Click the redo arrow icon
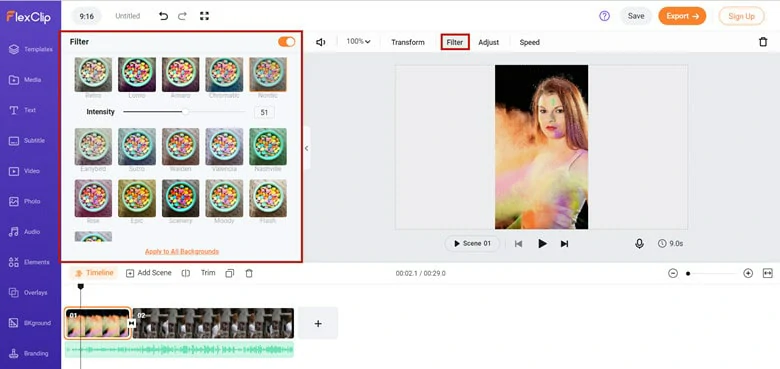Screen dimensions: 780x369 point(182,16)
